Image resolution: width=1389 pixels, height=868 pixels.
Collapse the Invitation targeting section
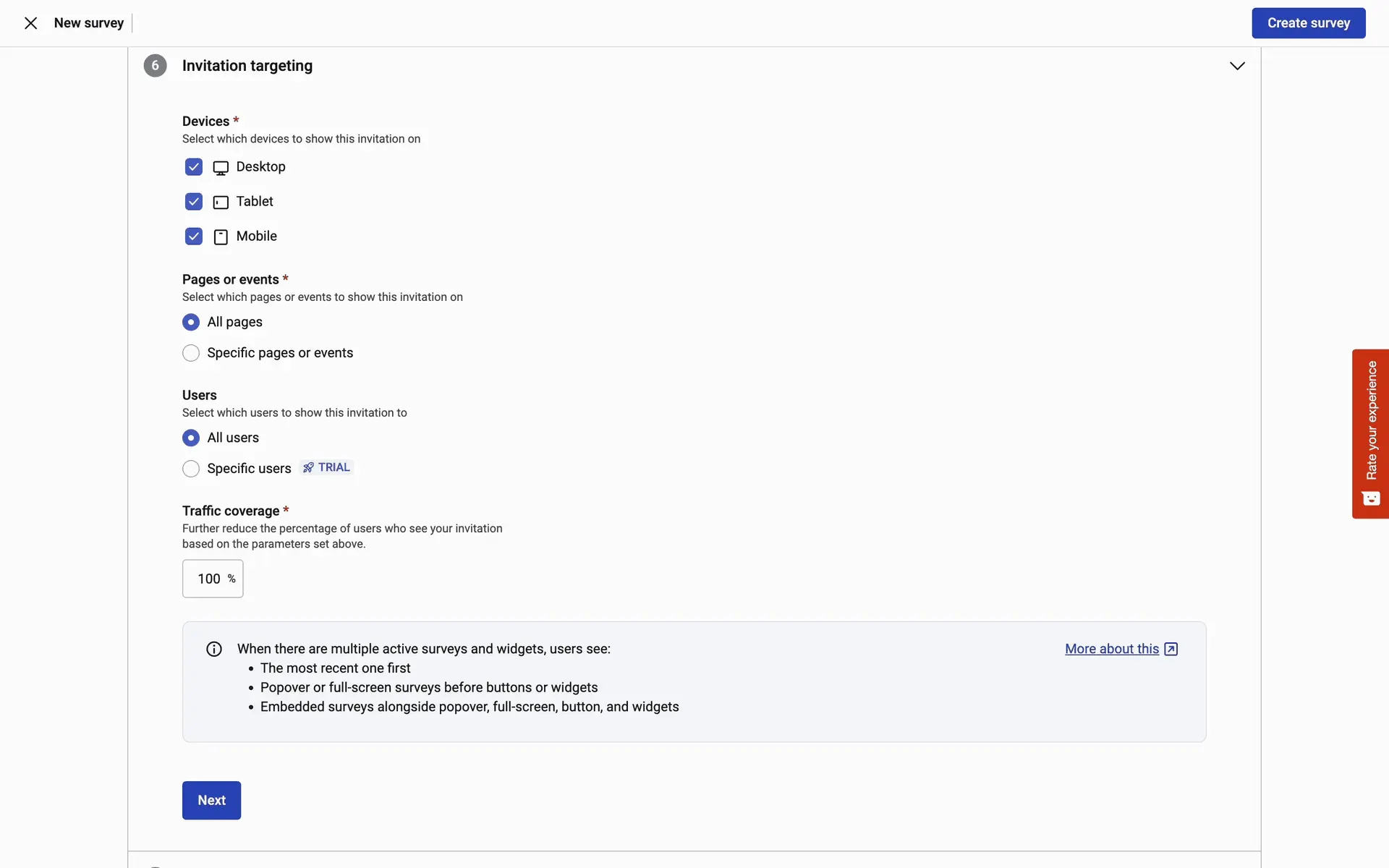1237,66
